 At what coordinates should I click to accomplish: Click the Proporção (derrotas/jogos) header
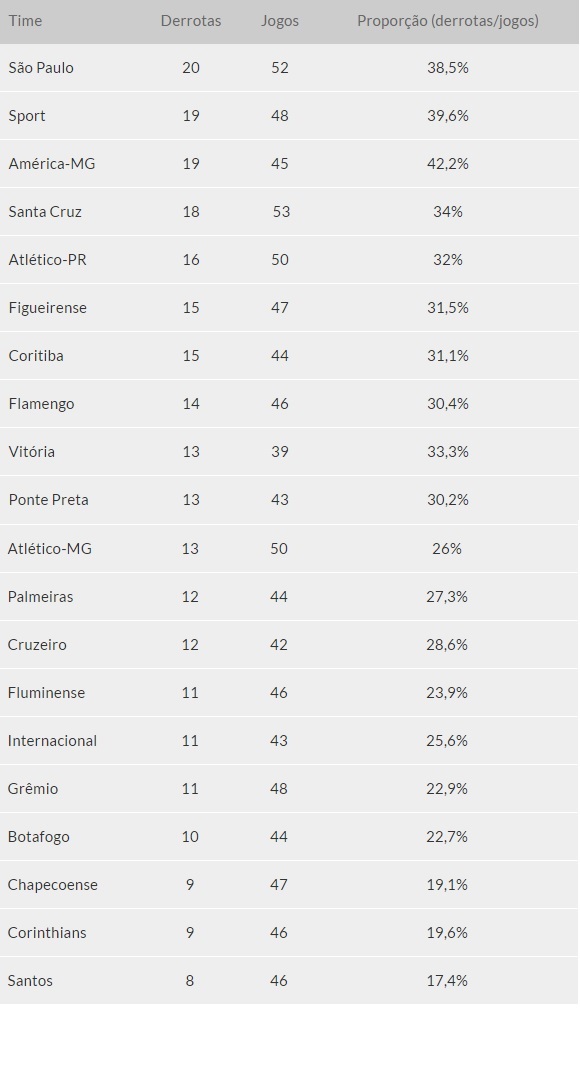(448, 21)
